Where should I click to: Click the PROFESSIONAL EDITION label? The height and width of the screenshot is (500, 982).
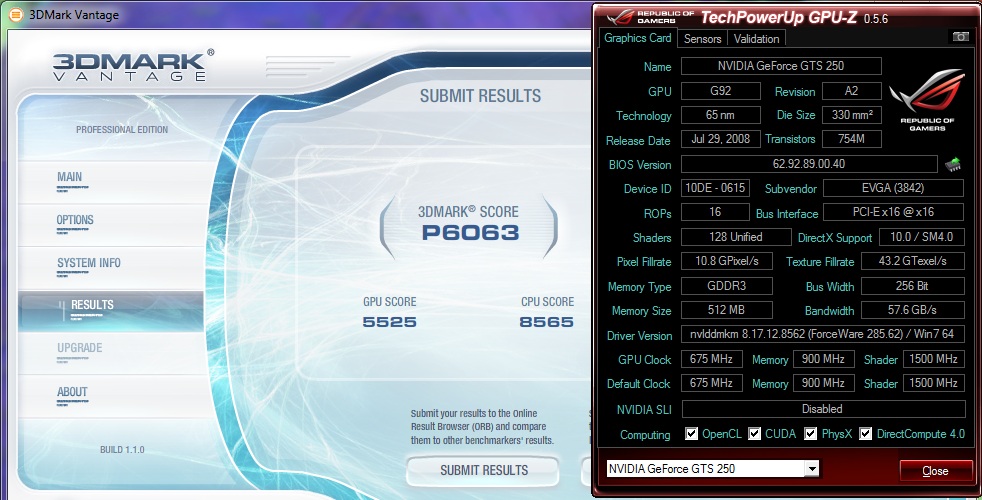(x=122, y=130)
